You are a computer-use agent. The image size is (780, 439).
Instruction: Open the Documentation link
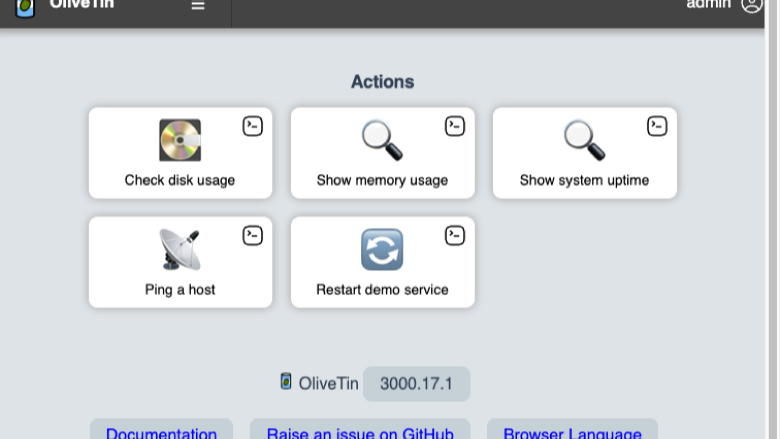point(161,432)
